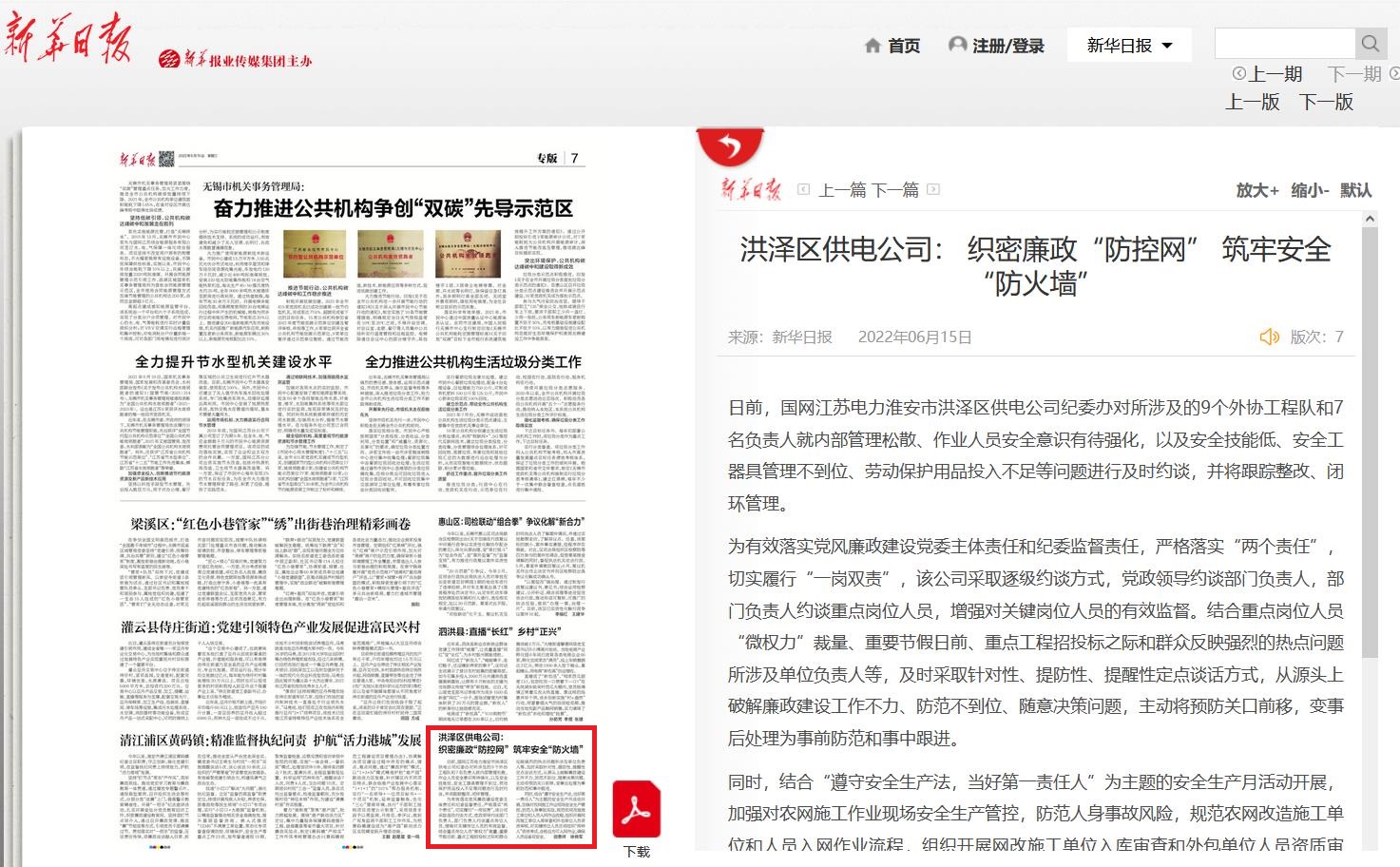Image resolution: width=1400 pixels, height=867 pixels.
Task: Open article 全力推进公共机构生活垃圾分类工作
Action: 473,362
